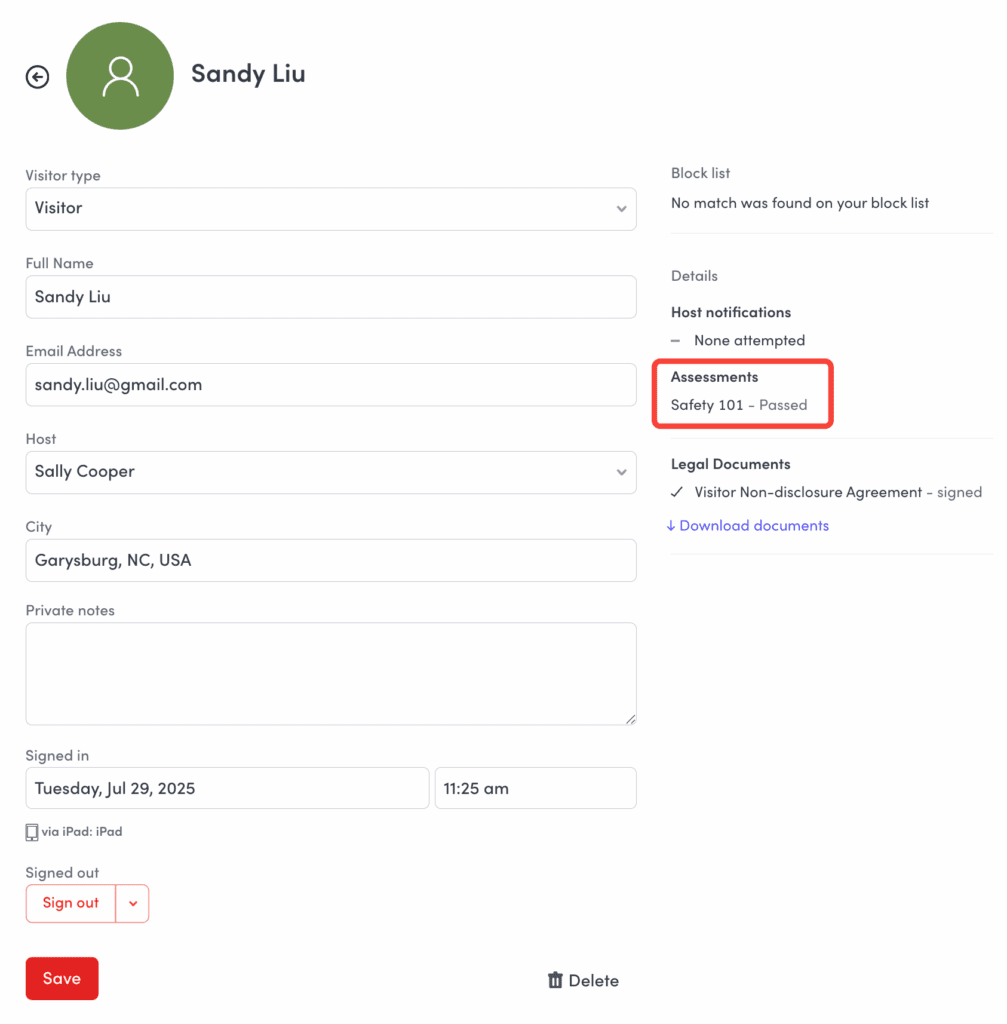This screenshot has height=1024, width=1007.
Task: Open the Visitor type dropdown
Action: 330,209
